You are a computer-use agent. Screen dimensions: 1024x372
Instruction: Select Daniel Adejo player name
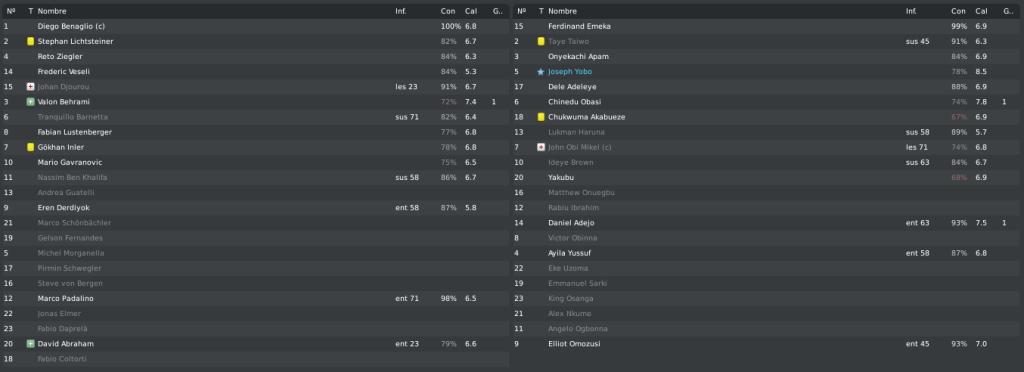[x=571, y=223]
